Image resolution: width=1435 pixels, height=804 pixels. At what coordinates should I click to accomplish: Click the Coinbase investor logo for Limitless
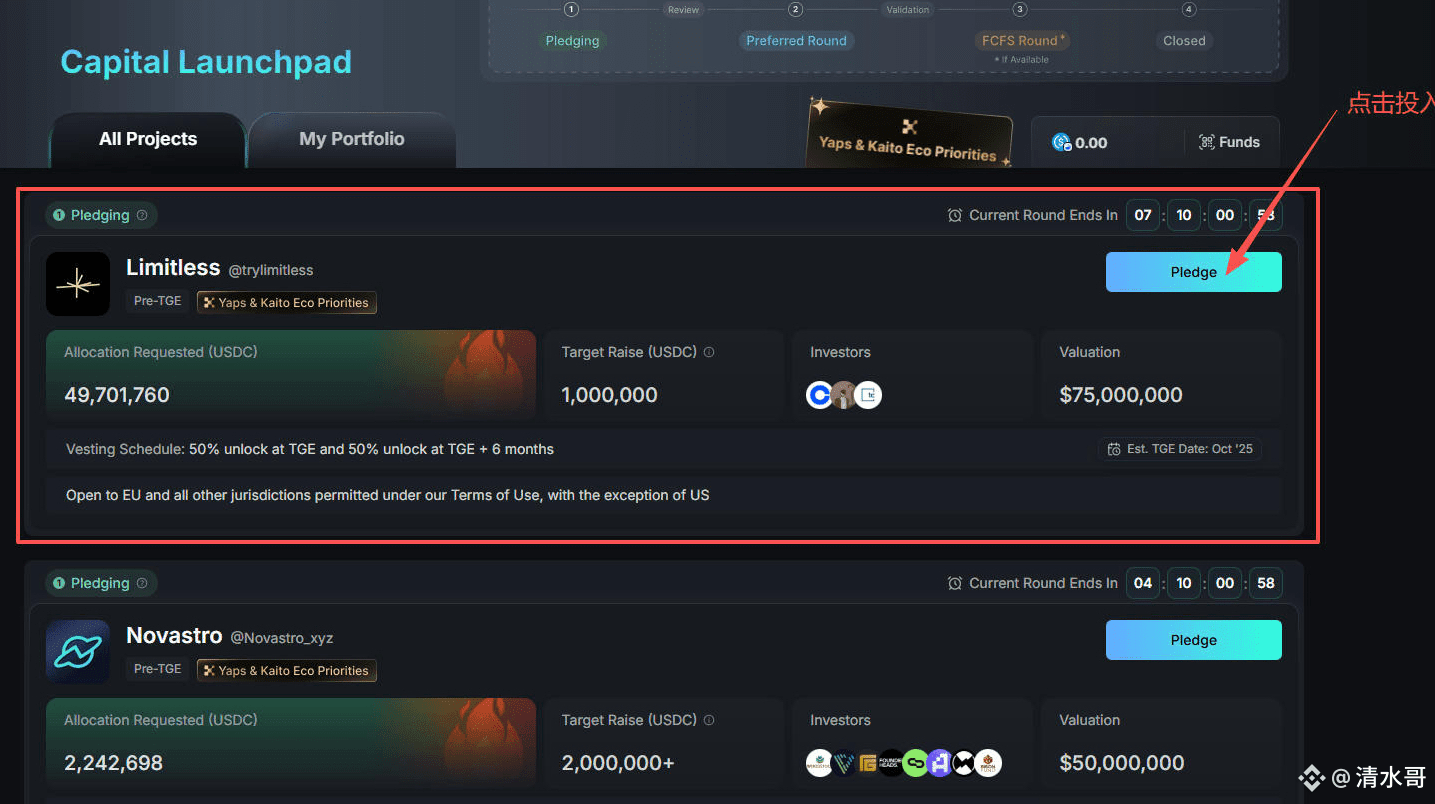819,395
